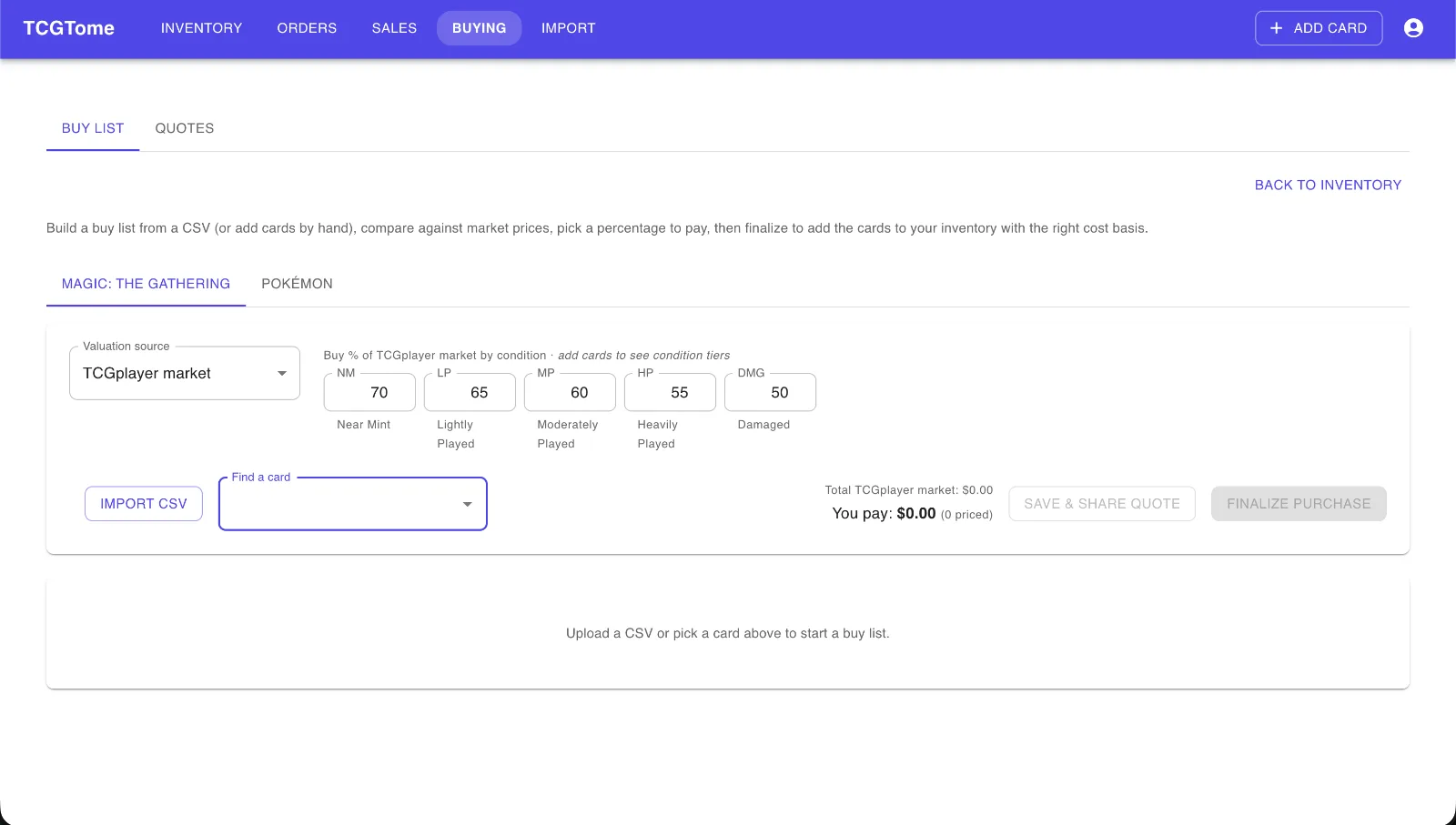Edit the NM Near Mint percentage field
1456x825 pixels.
tap(369, 393)
